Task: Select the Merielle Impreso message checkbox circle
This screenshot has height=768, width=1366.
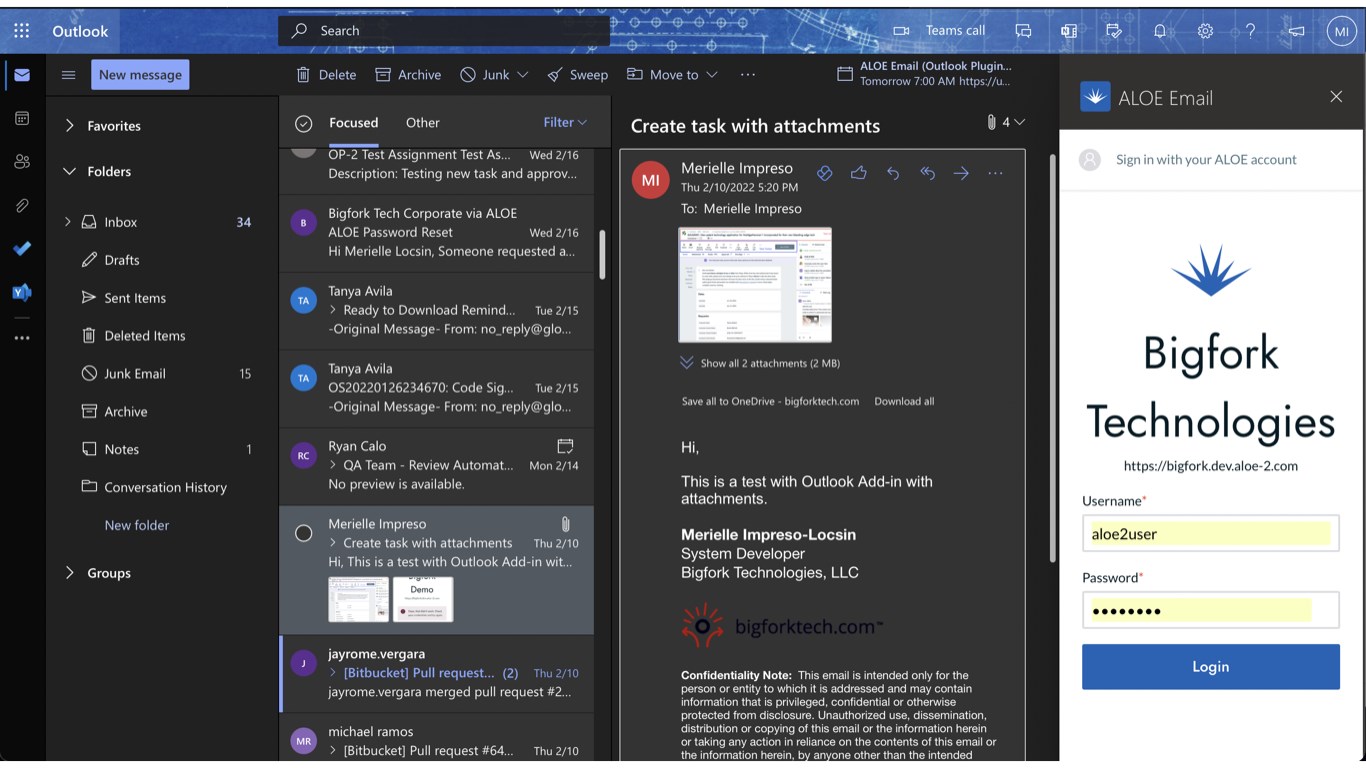Action: [304, 533]
